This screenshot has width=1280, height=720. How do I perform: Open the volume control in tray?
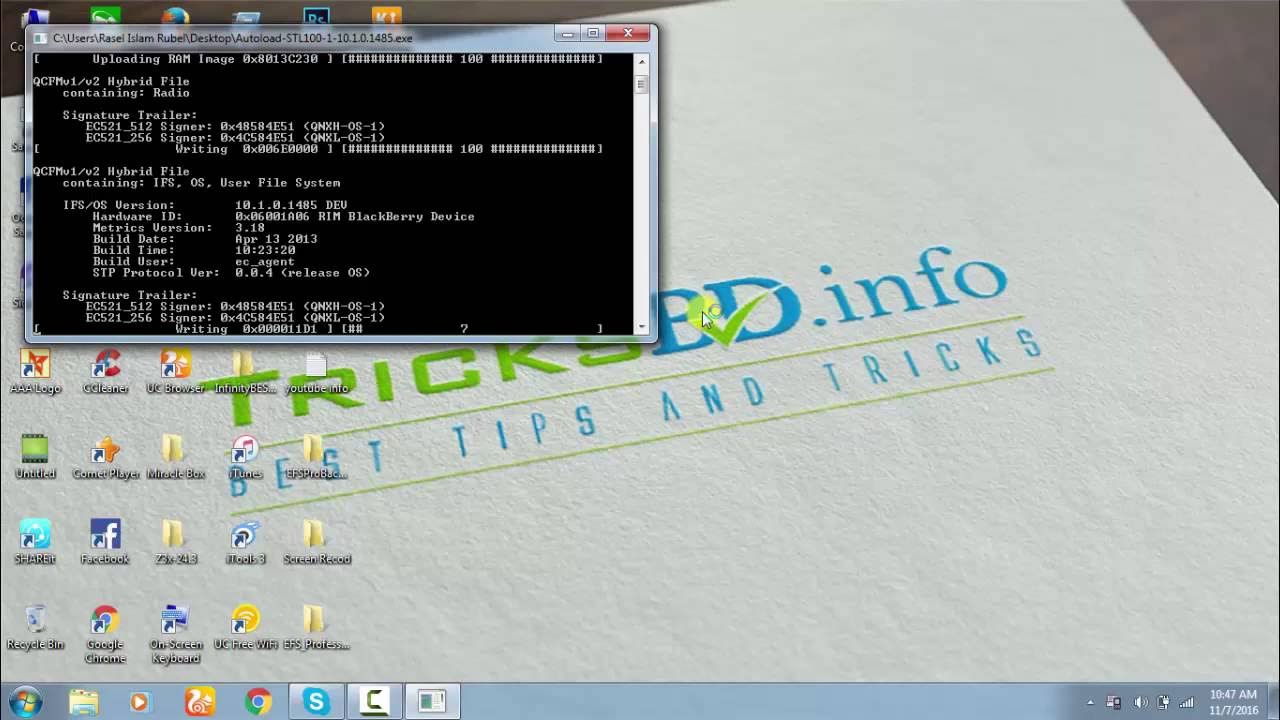click(x=1140, y=703)
